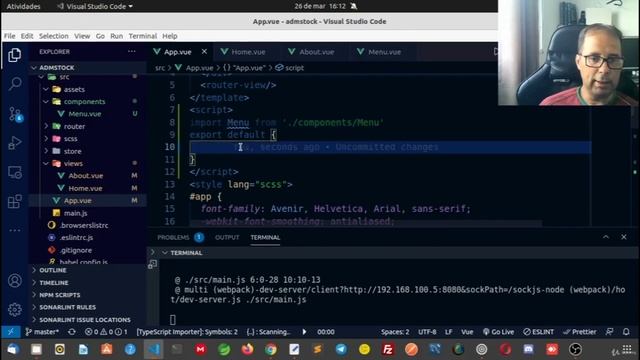Click Go Live in status bar
The width and height of the screenshot is (640, 360).
click(498, 332)
